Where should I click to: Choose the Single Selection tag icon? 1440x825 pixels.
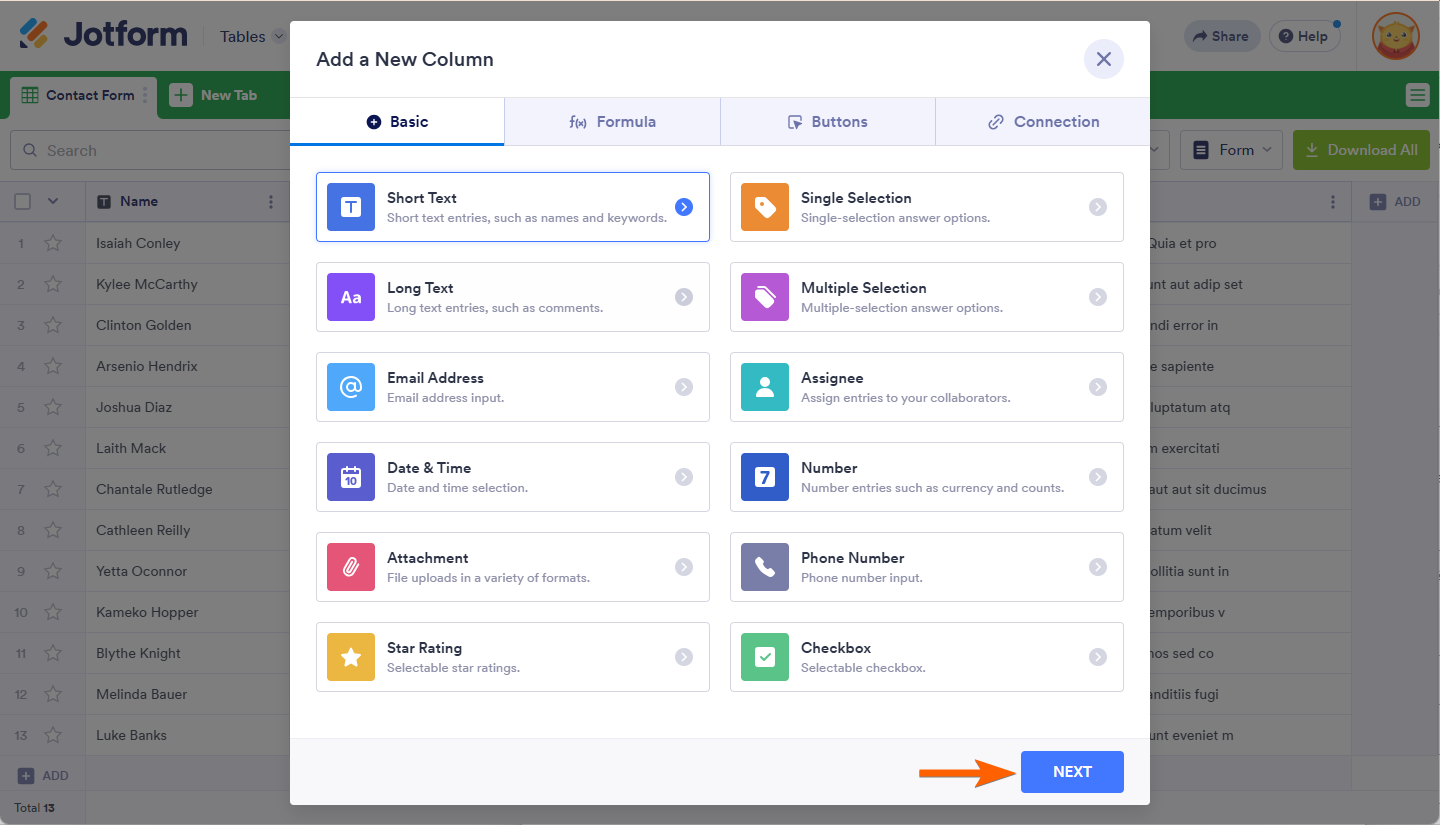765,207
